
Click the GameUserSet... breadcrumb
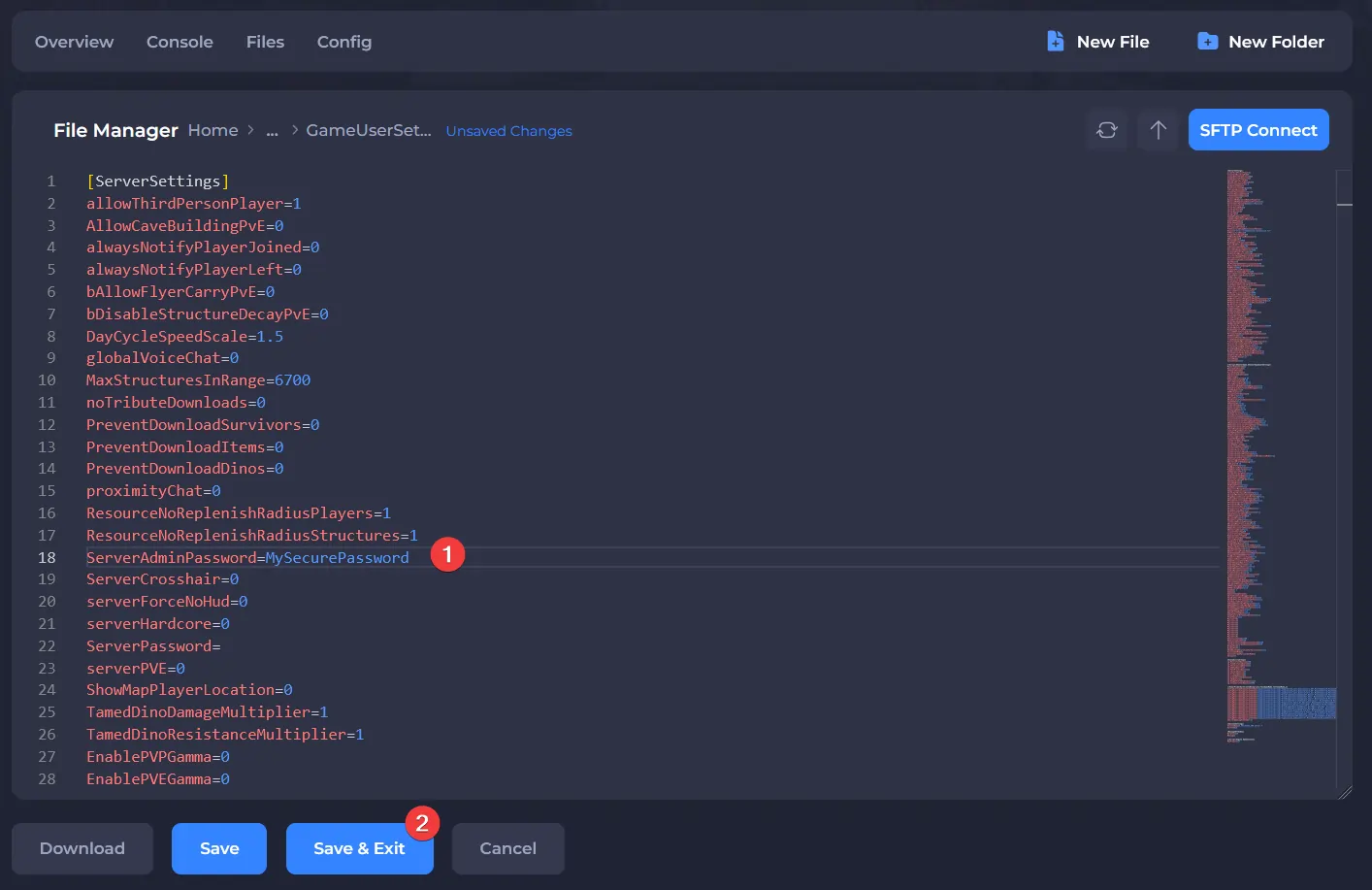pyautogui.click(x=369, y=130)
